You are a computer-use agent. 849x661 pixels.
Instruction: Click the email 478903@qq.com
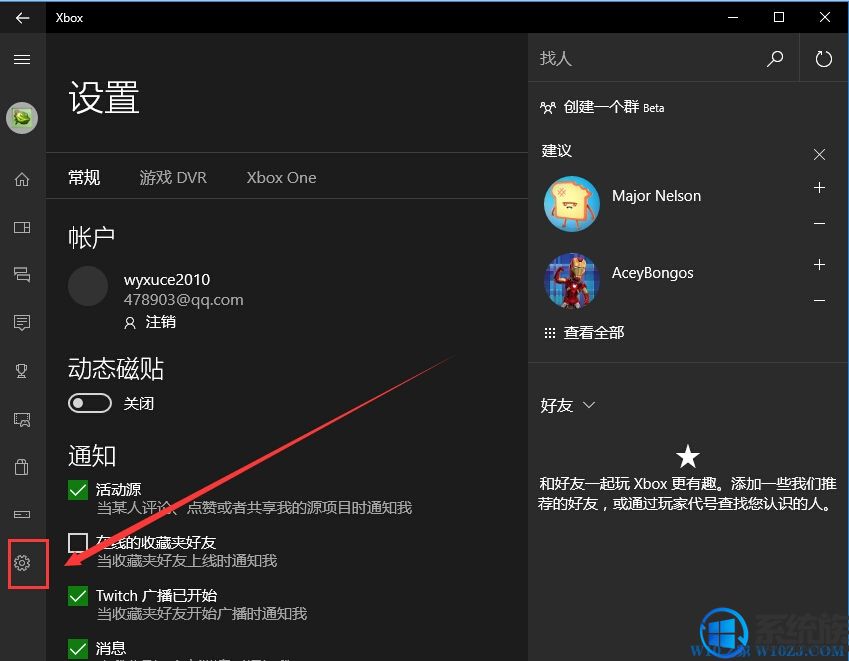point(184,300)
